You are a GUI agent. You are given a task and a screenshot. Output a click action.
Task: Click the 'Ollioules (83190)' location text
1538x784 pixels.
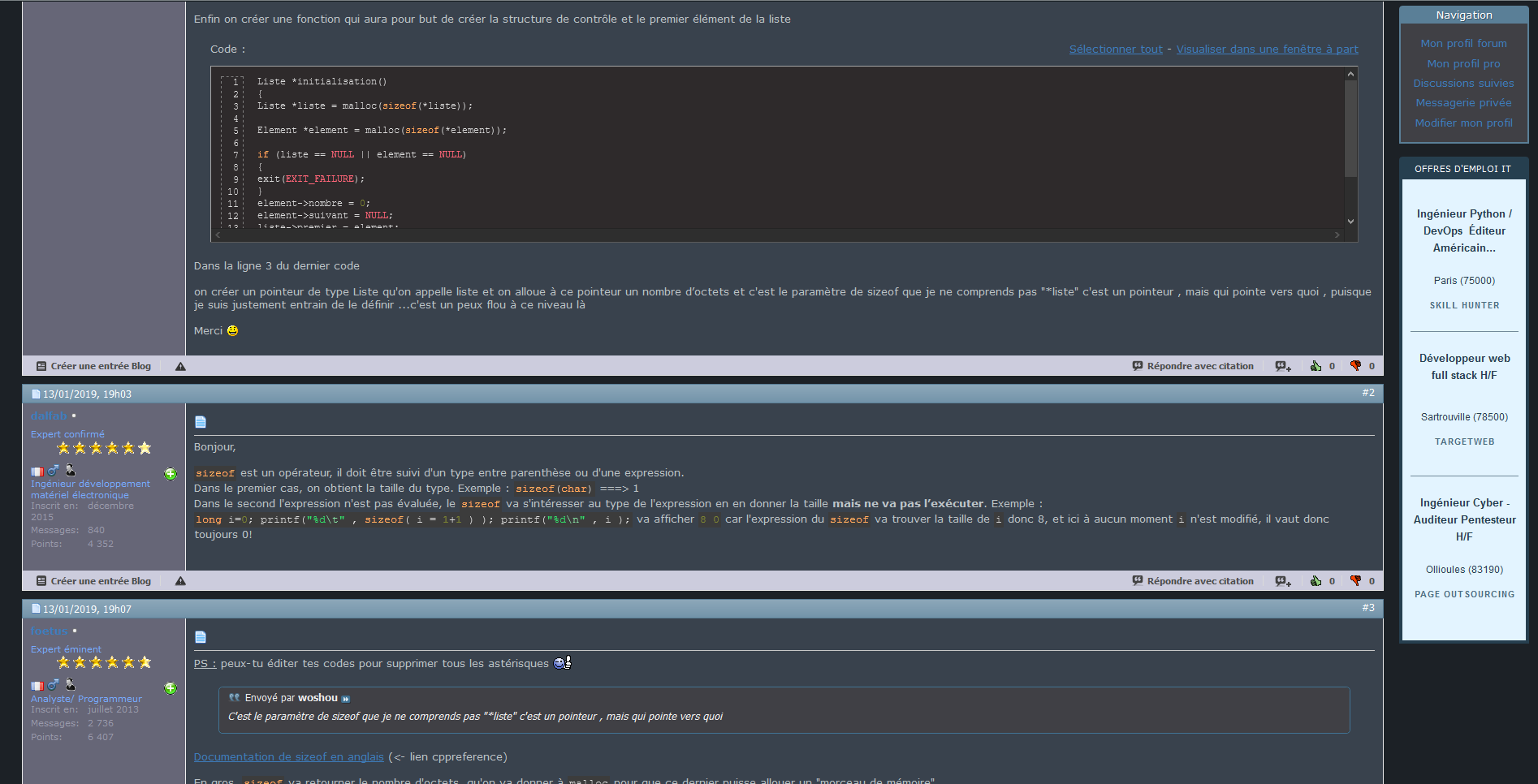(1464, 570)
